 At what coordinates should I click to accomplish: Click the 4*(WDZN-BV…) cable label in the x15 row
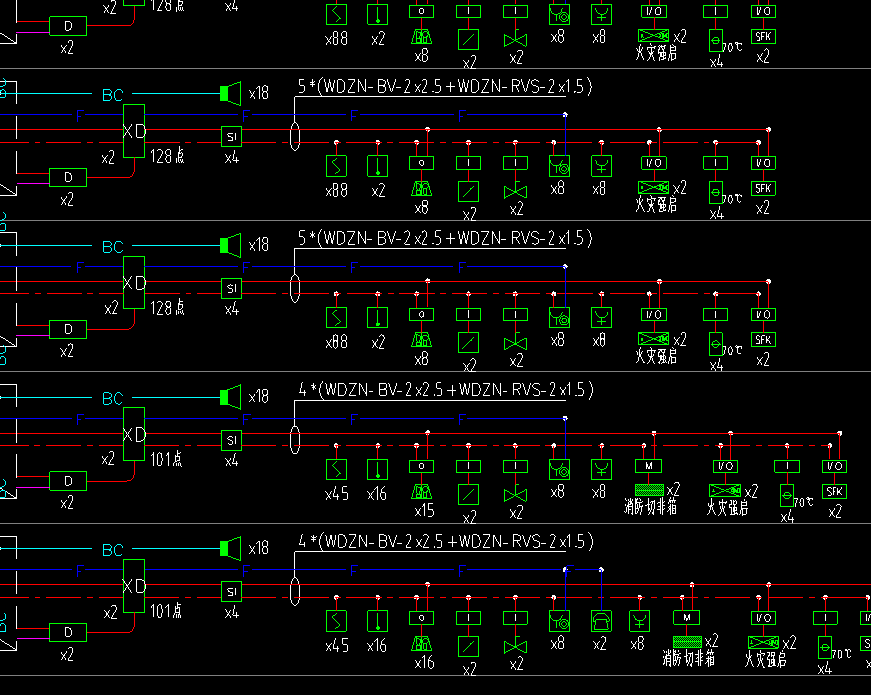coord(446,389)
